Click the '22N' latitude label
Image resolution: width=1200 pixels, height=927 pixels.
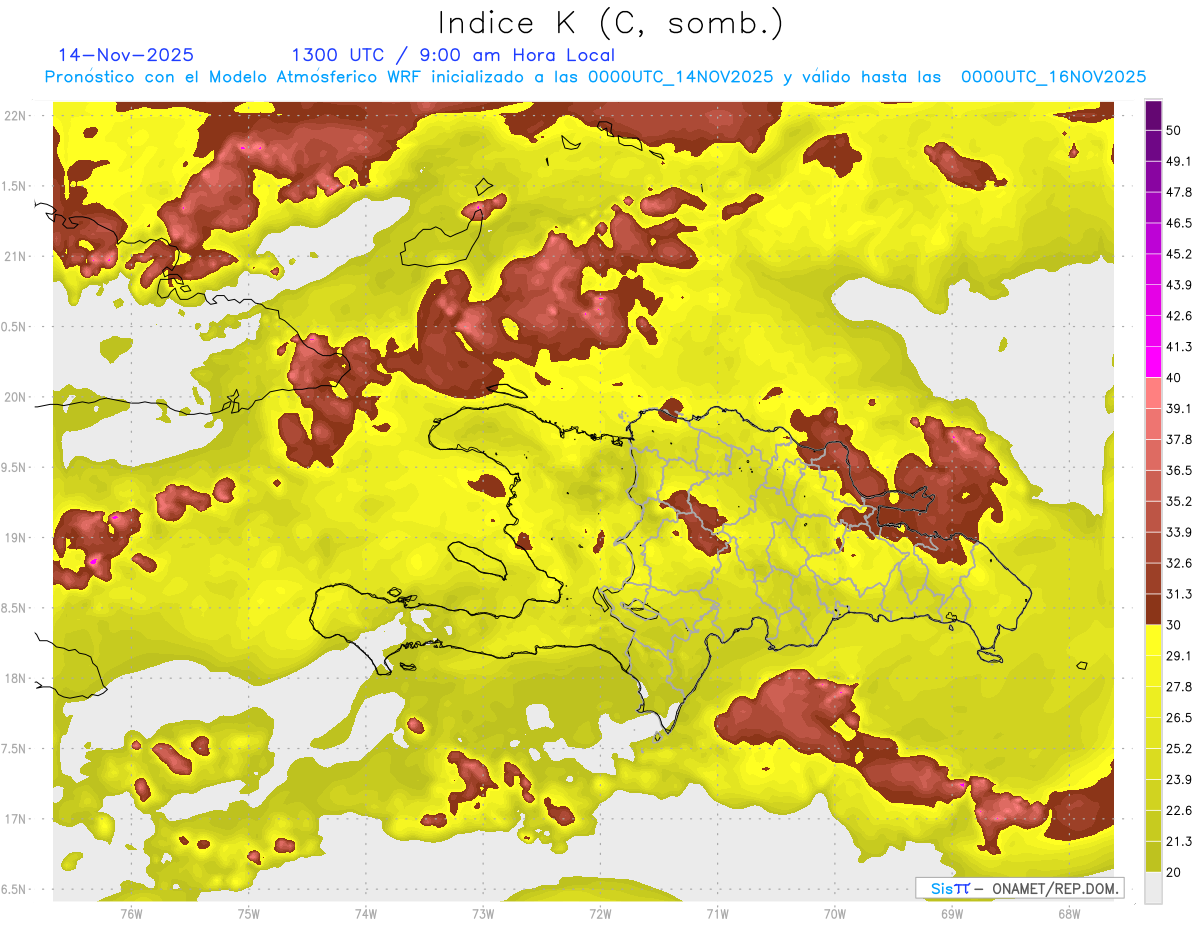(x=16, y=116)
